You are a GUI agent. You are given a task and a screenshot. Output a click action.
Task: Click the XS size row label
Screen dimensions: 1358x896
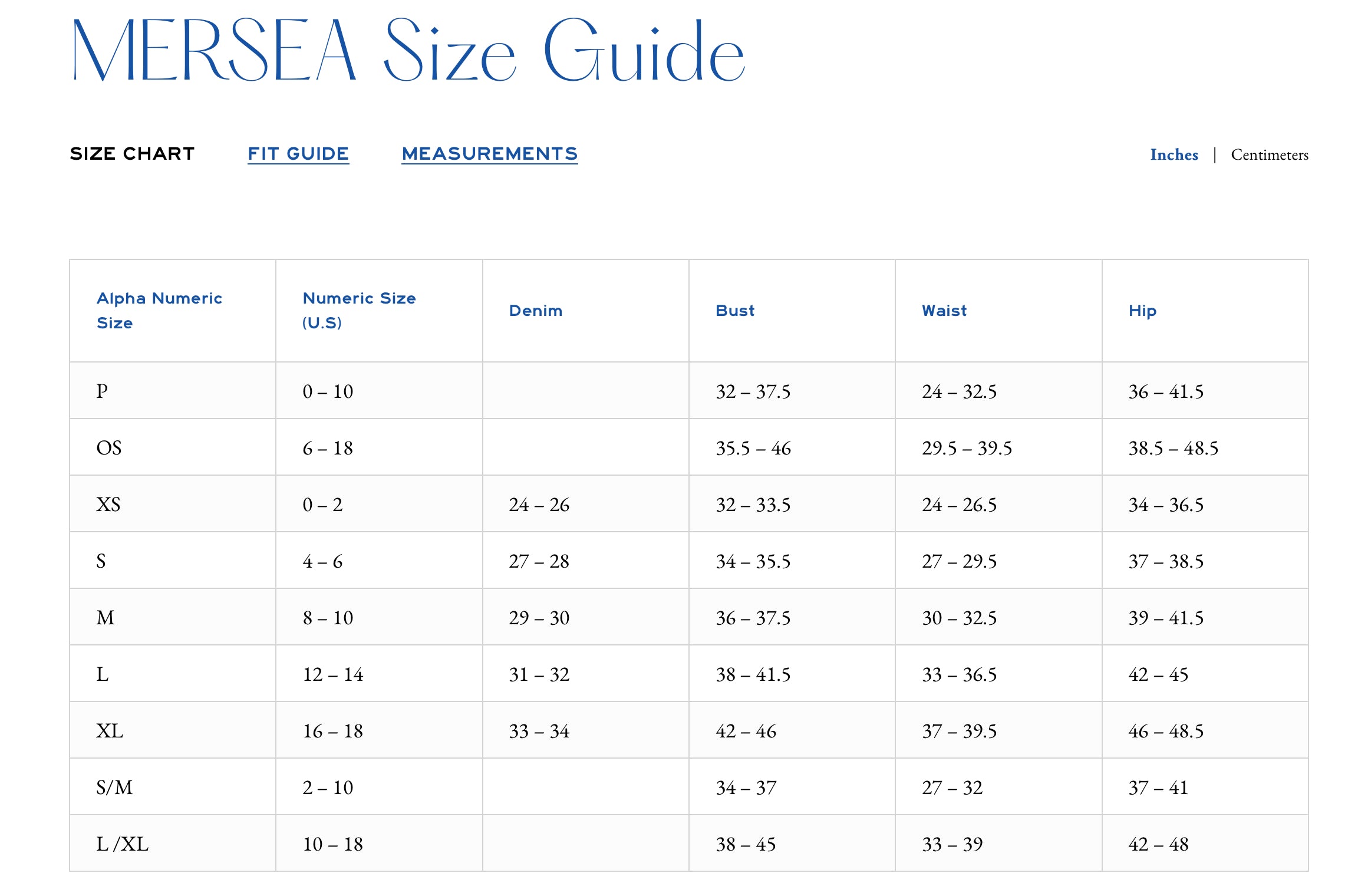[x=108, y=505]
